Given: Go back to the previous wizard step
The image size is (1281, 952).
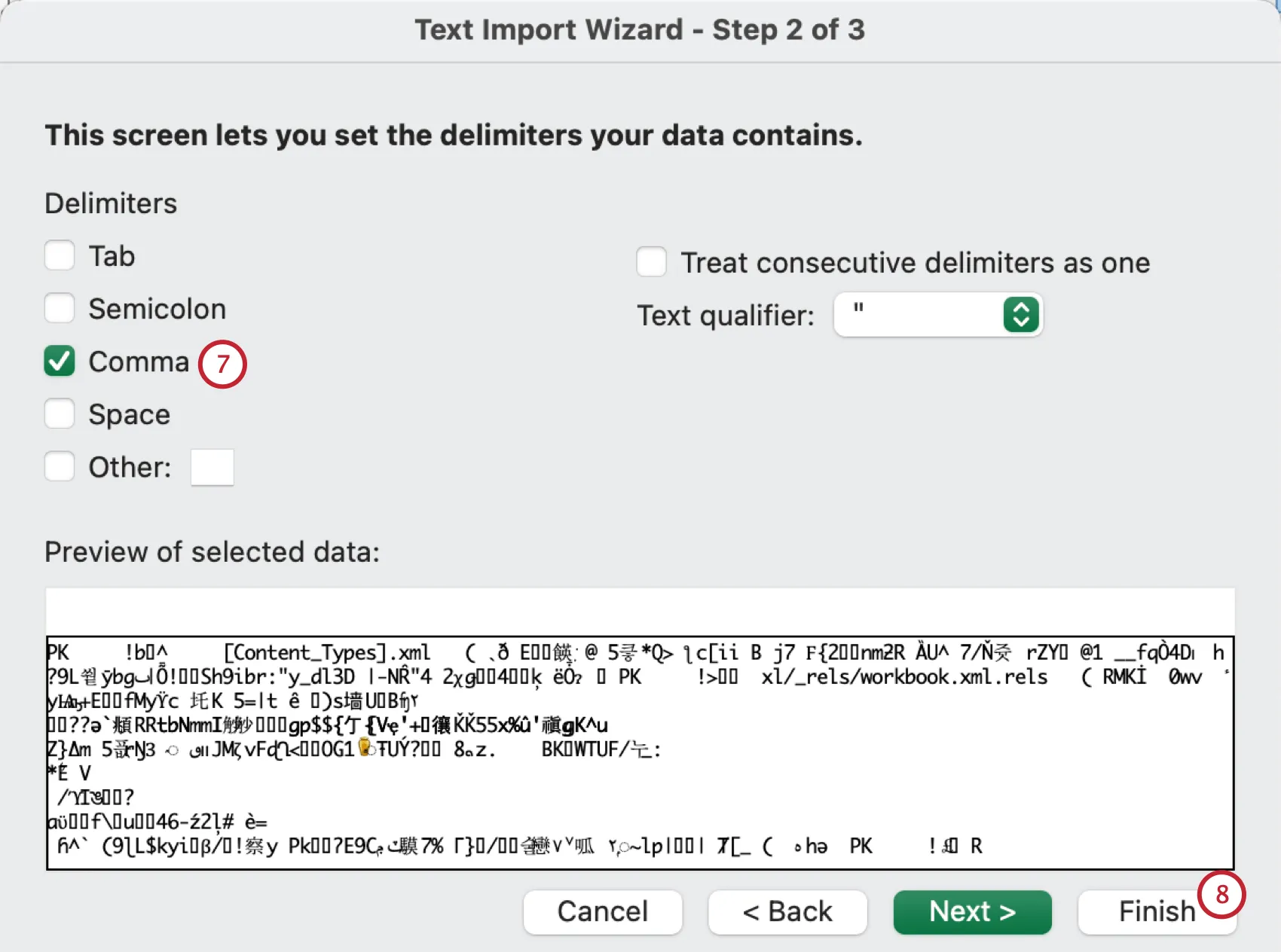Looking at the screenshot, I should (787, 911).
